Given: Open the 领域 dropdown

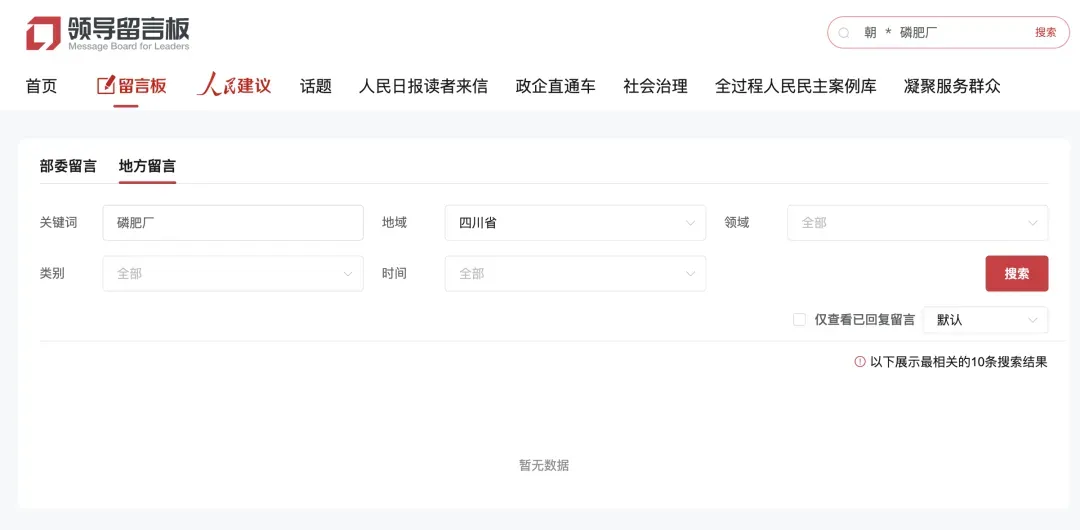Looking at the screenshot, I should point(917,223).
